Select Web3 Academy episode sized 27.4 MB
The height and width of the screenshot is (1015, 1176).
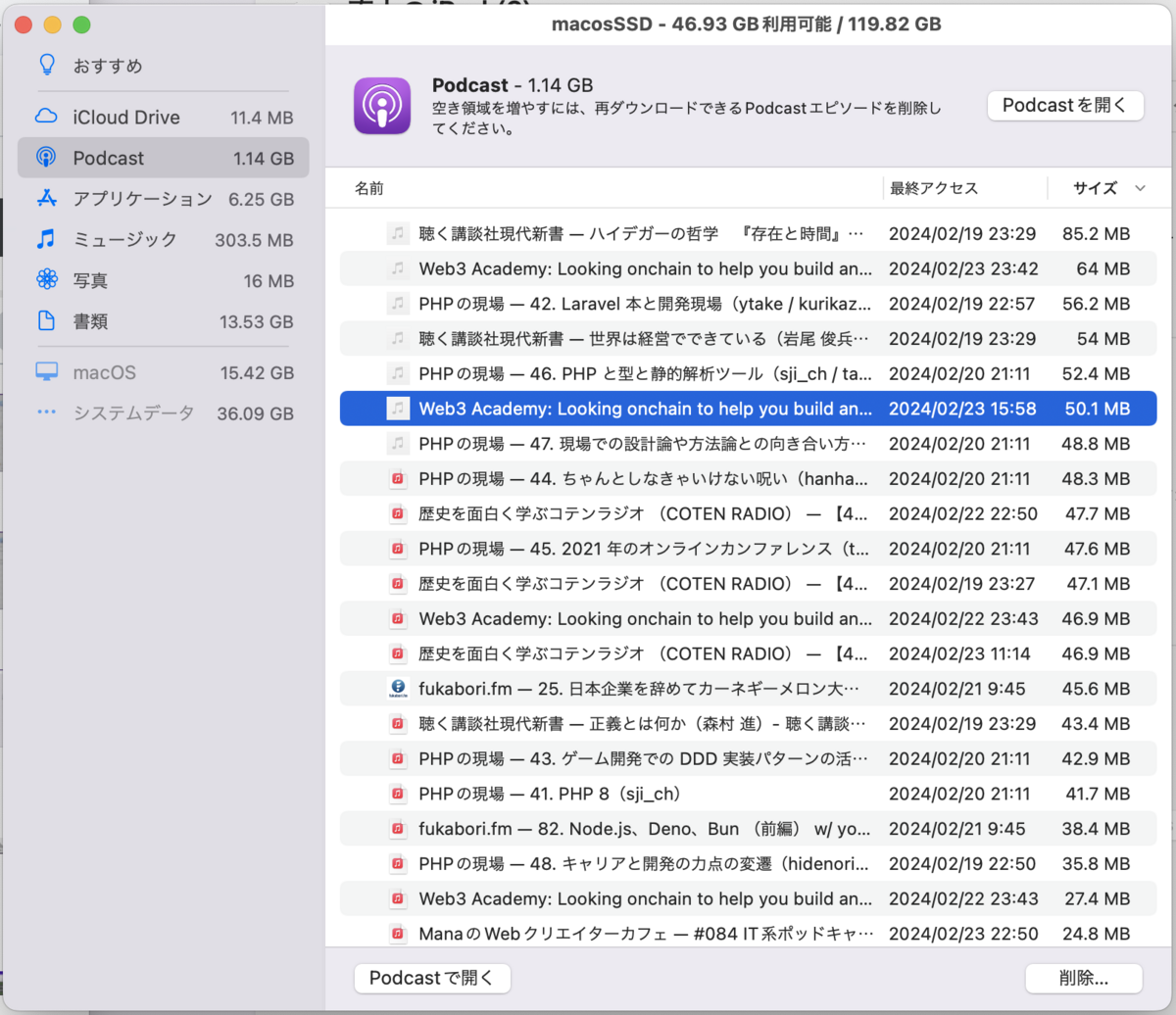[748, 897]
